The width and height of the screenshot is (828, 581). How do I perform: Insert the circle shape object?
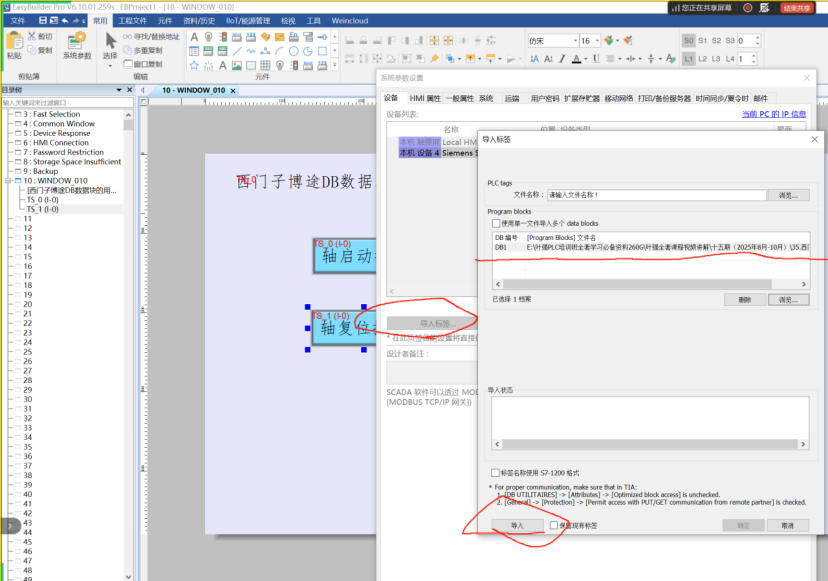coord(294,51)
